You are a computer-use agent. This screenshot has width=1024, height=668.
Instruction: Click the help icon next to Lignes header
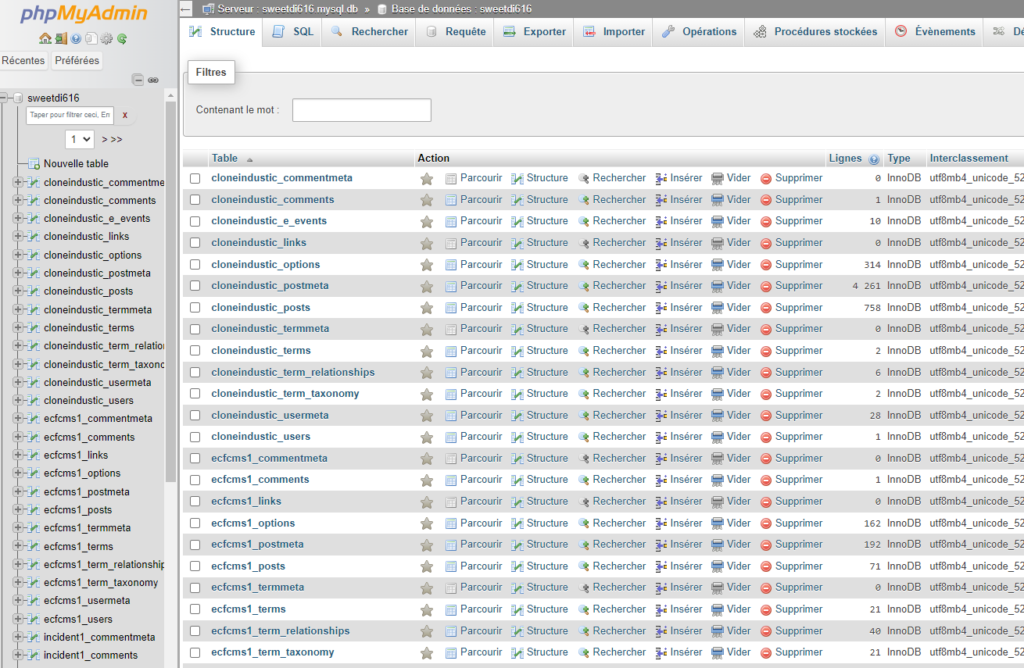click(874, 159)
